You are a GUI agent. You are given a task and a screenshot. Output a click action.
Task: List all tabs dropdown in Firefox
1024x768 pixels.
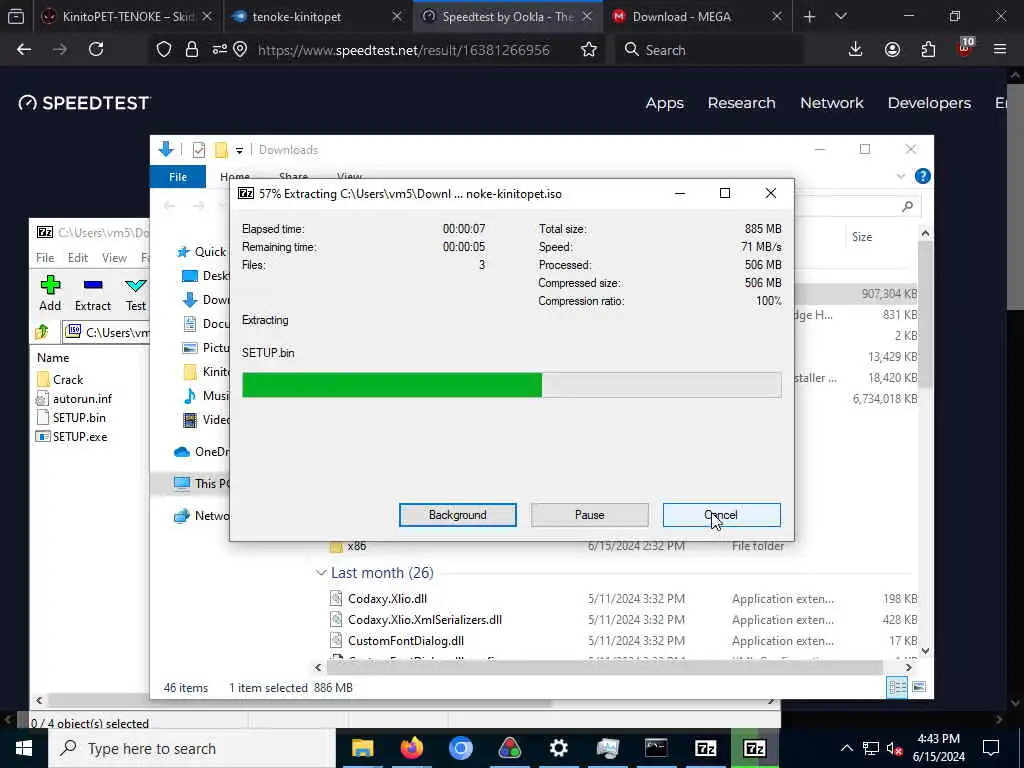(840, 16)
